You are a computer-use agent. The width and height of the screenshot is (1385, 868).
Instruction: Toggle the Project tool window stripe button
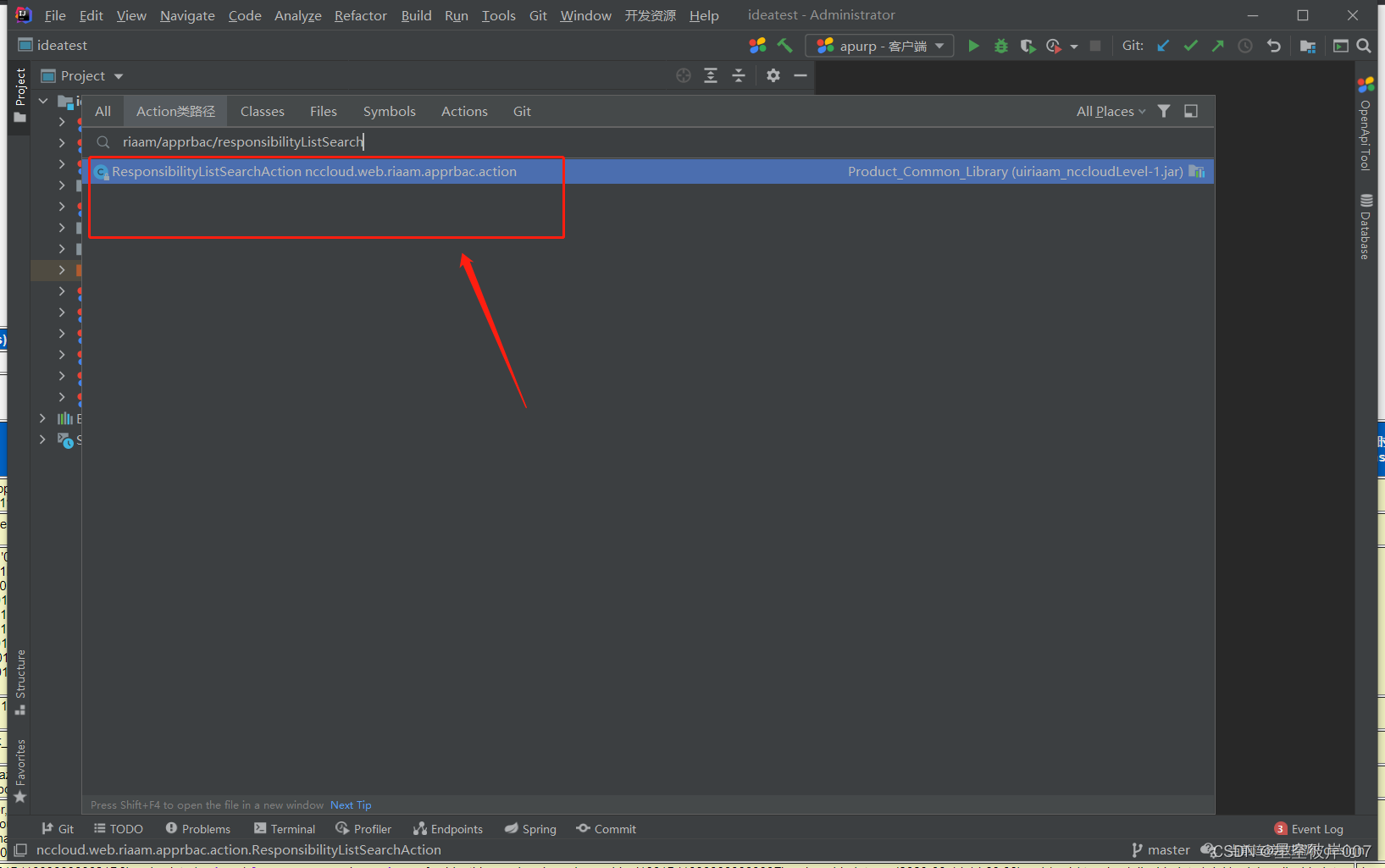[x=20, y=96]
